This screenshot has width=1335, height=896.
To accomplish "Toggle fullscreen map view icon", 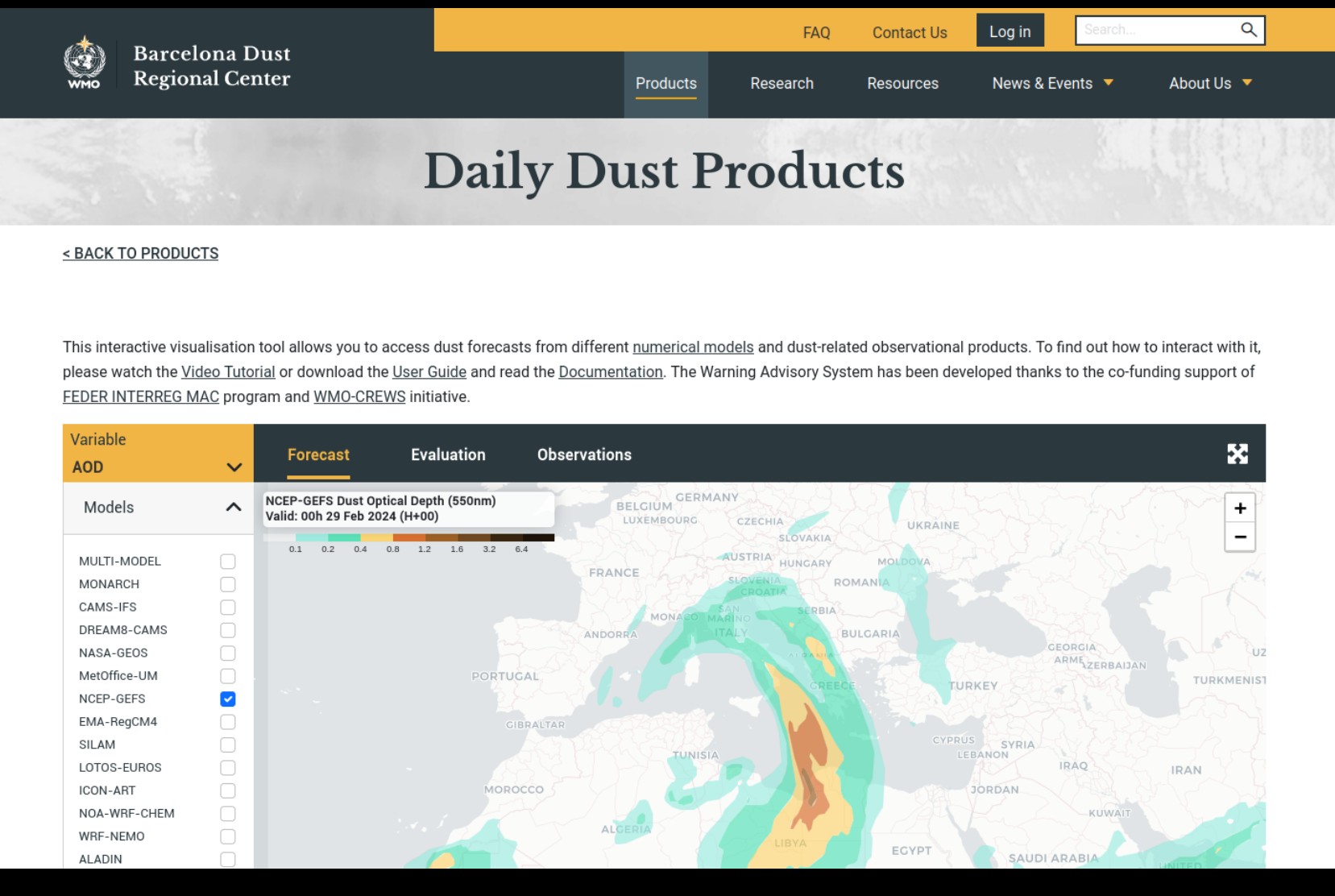I will [1238, 454].
